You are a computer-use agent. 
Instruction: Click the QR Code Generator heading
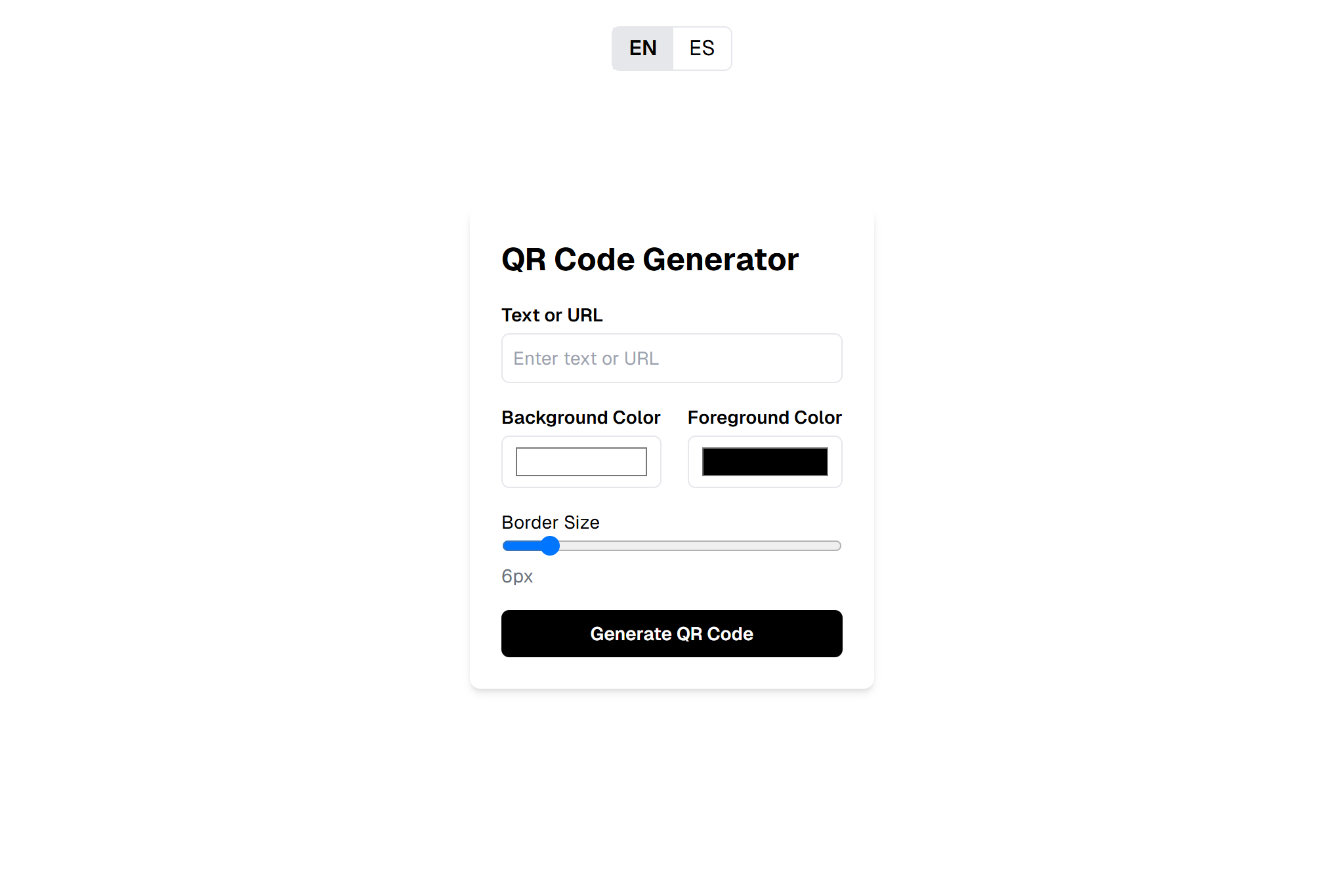tap(650, 259)
